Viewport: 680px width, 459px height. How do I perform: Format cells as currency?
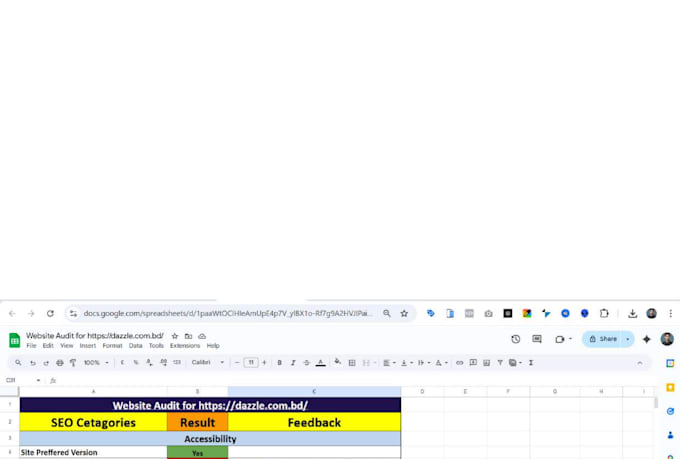[122, 363]
